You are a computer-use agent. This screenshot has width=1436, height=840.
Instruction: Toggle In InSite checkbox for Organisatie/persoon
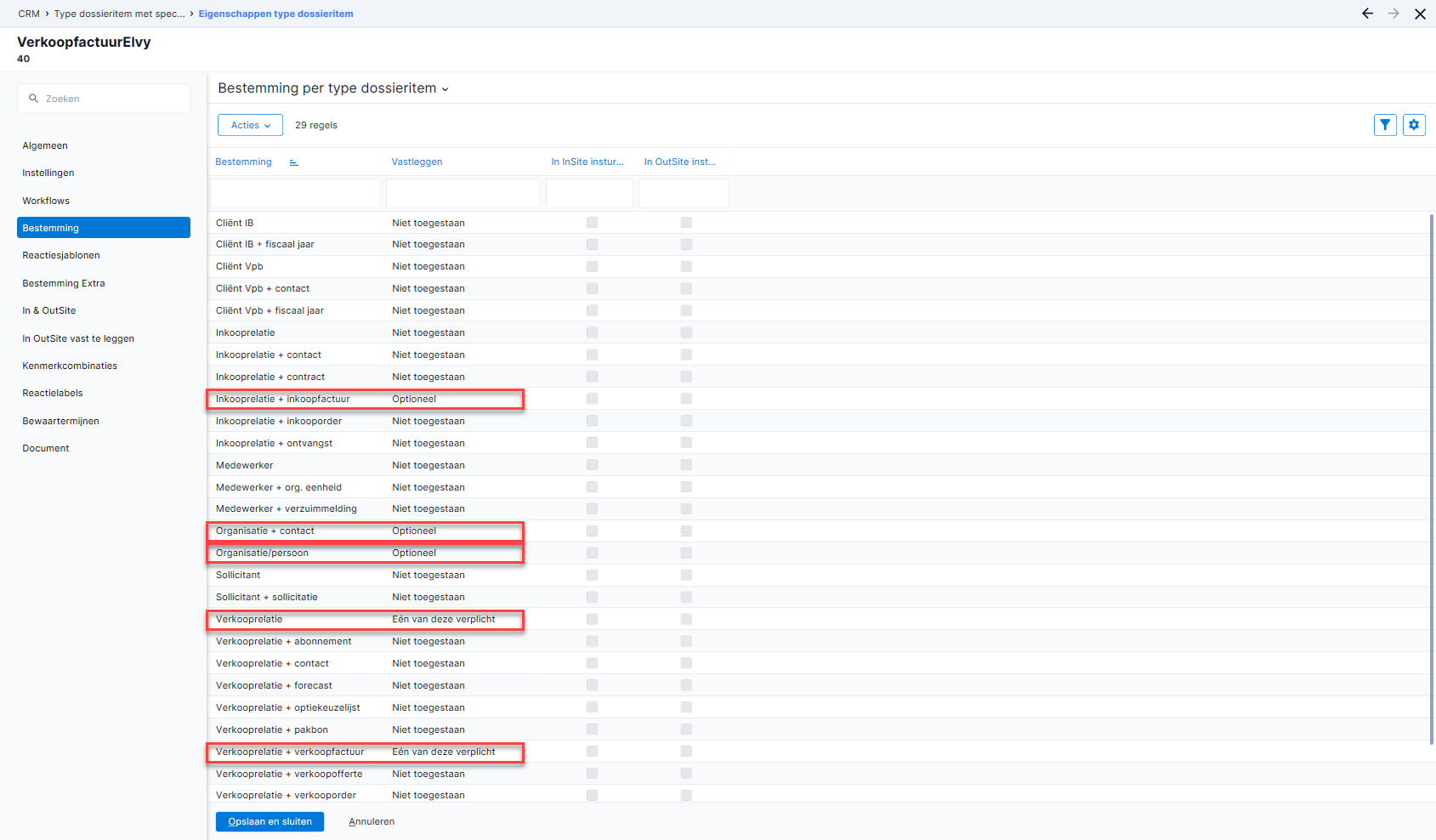tap(592, 553)
